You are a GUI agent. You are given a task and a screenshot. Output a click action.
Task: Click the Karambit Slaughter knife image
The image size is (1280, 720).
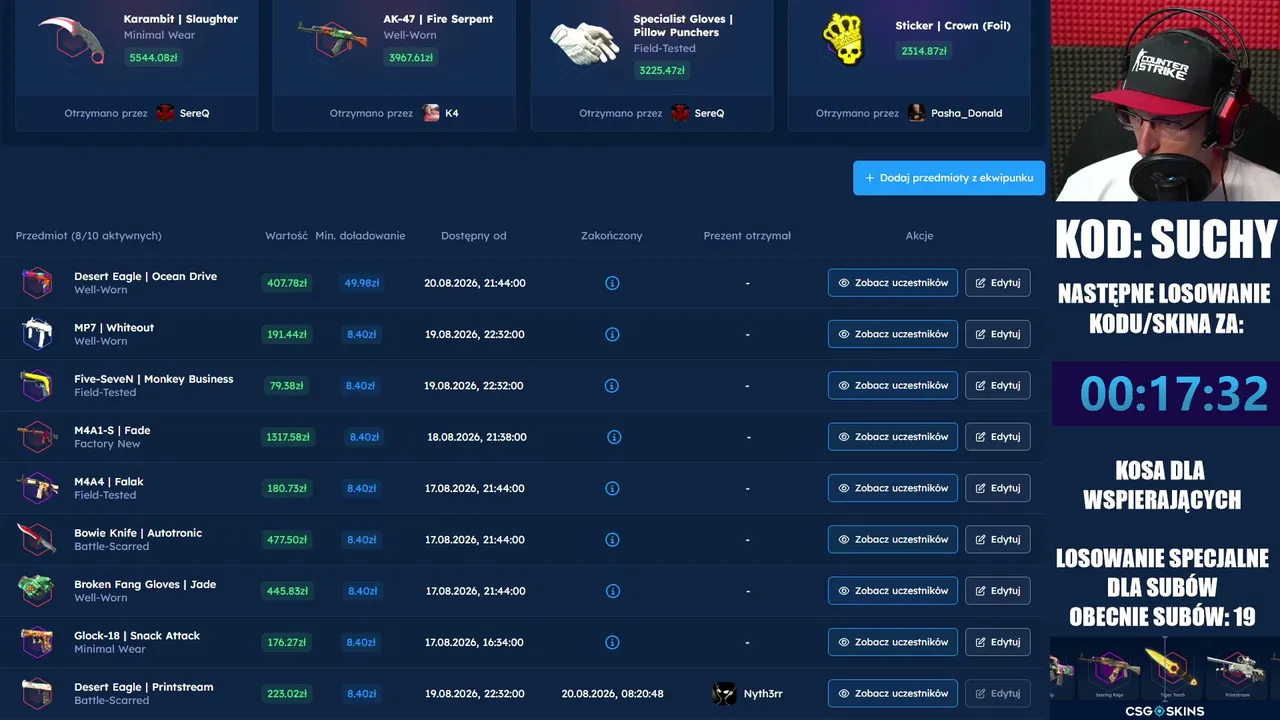click(x=72, y=39)
